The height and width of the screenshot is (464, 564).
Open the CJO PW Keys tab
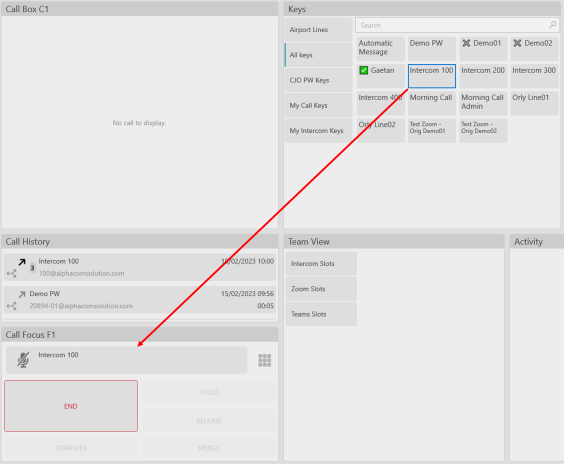pos(318,80)
